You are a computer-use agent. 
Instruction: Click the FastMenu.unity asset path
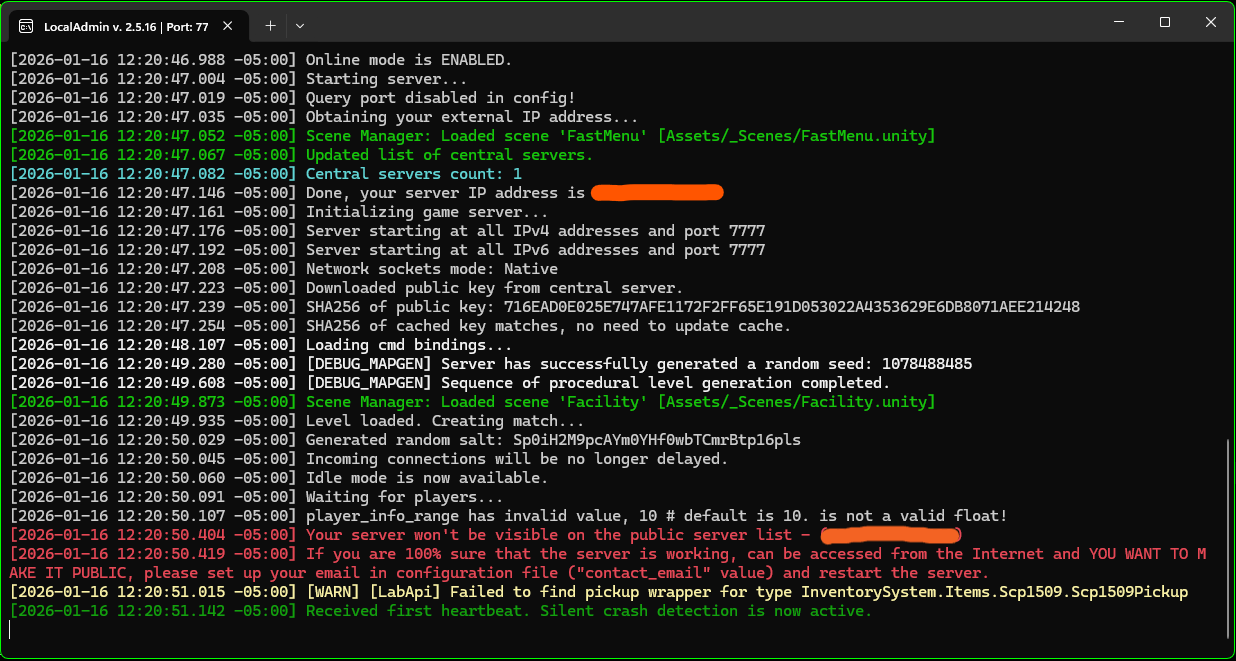pos(796,136)
